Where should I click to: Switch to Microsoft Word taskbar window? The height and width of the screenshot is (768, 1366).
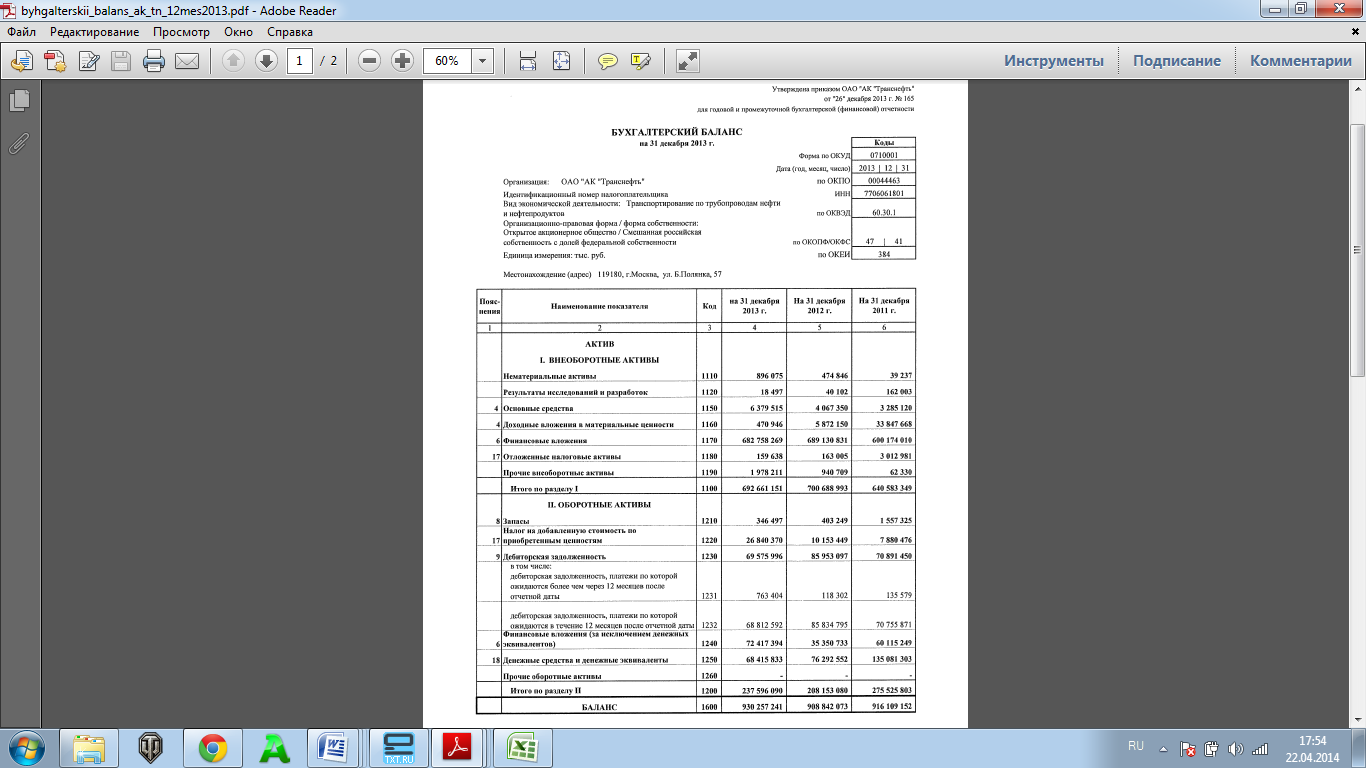tap(333, 748)
